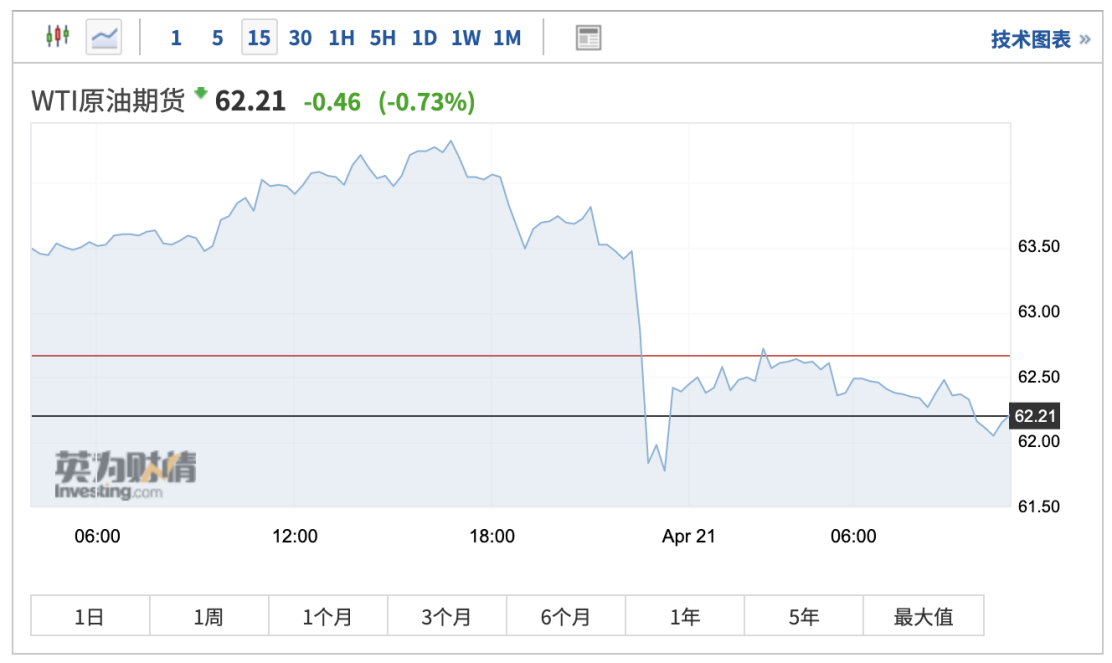The width and height of the screenshot is (1112, 663).
Task: Show the 最大值 full range
Action: (923, 616)
